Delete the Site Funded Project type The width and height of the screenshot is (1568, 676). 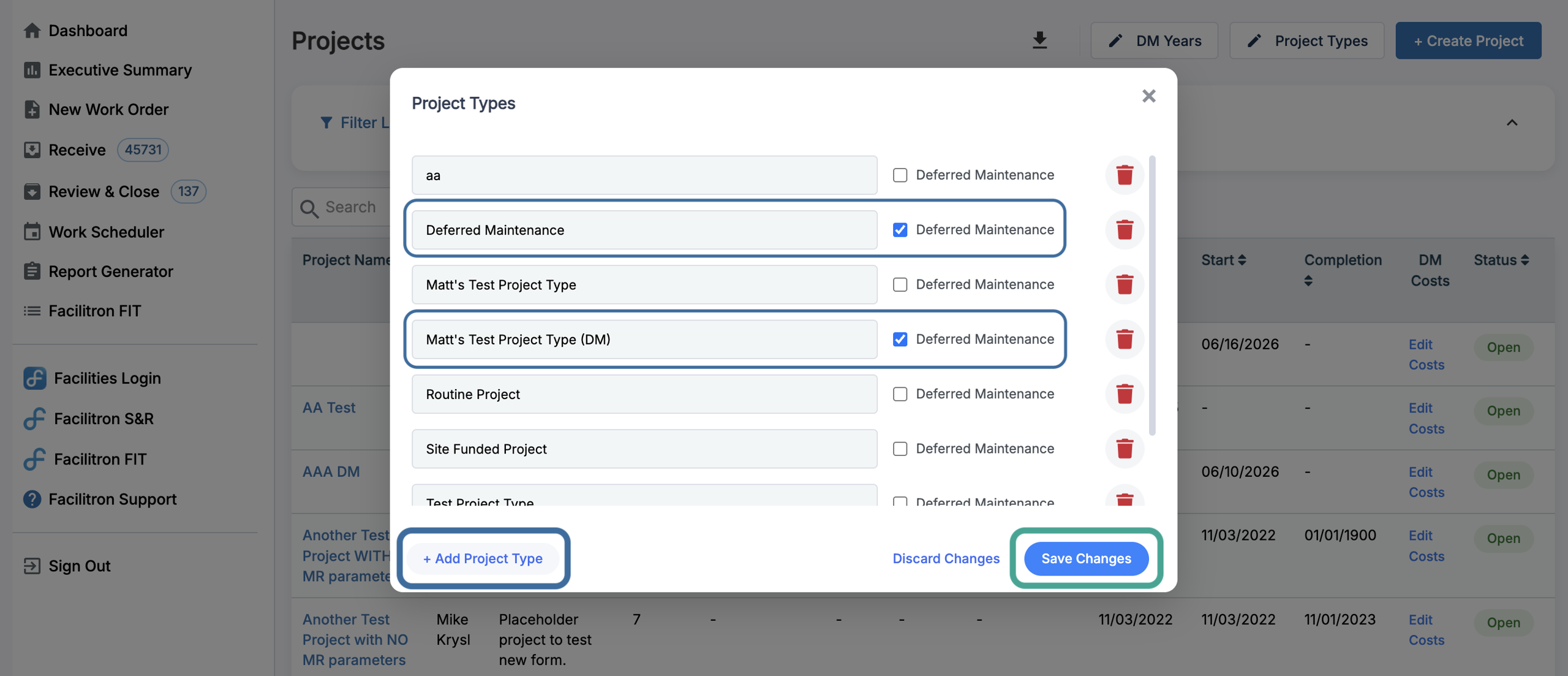(x=1124, y=449)
